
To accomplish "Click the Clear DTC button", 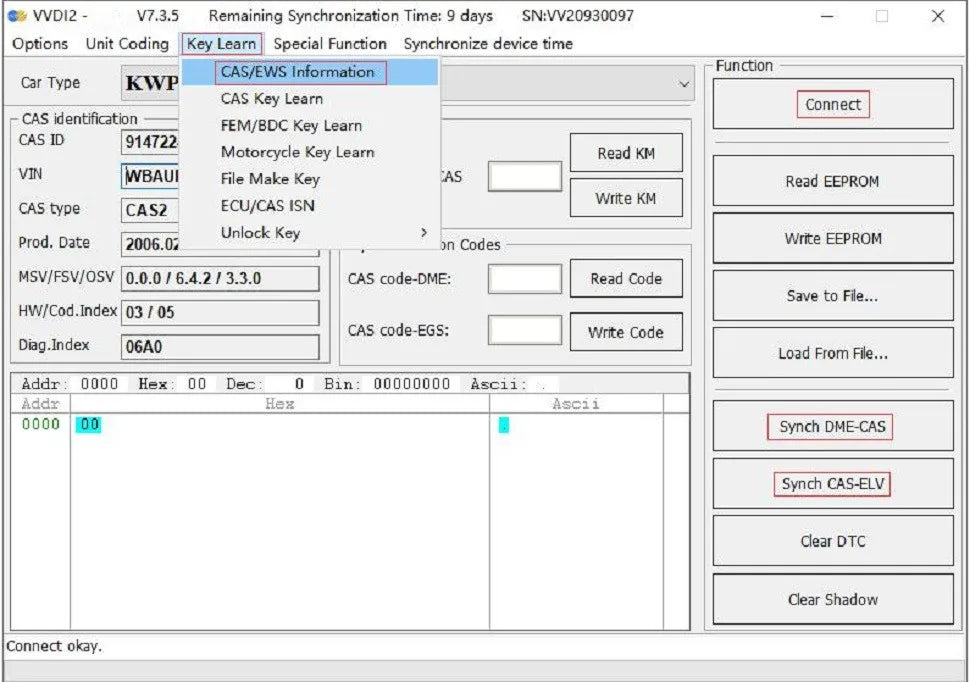I will click(x=832, y=541).
